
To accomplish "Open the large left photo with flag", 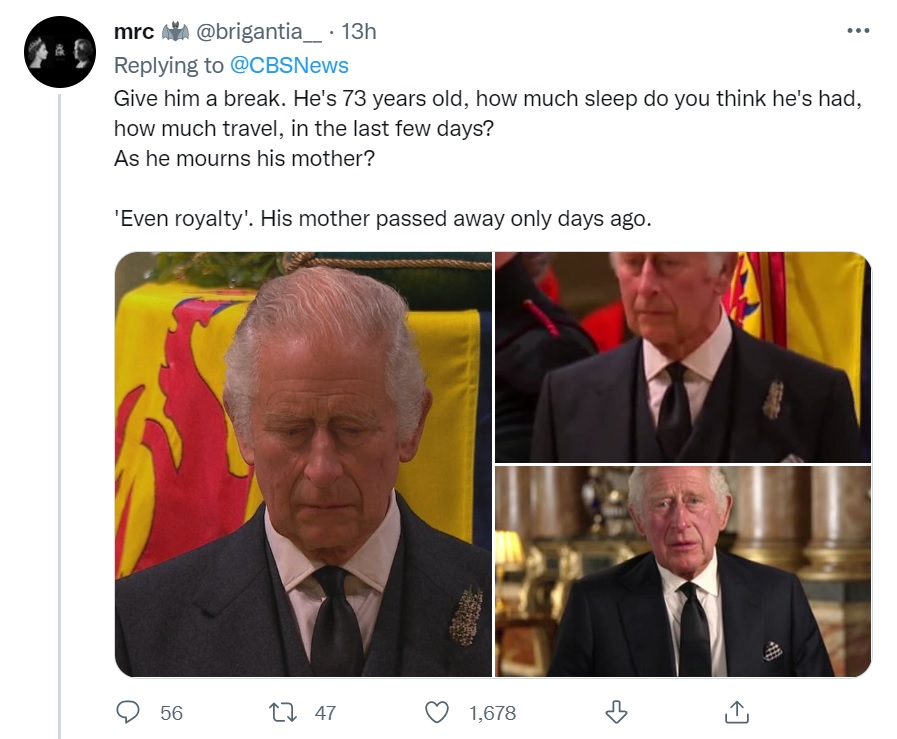I will [x=303, y=464].
